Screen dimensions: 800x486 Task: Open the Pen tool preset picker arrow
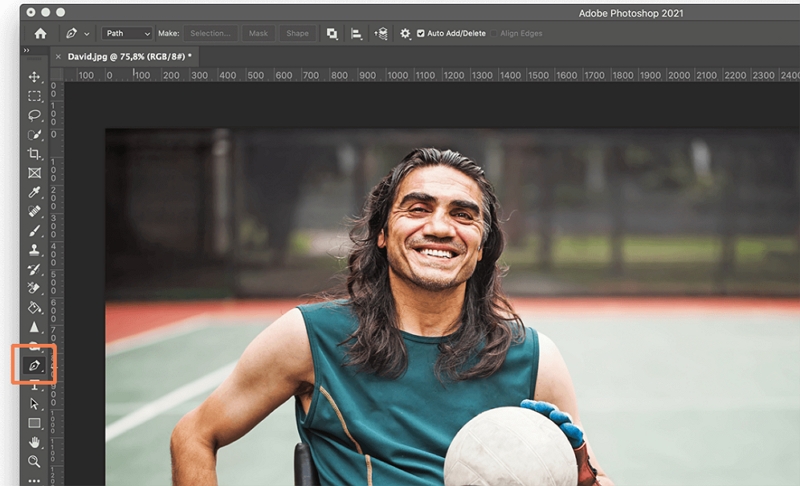pyautogui.click(x=87, y=33)
